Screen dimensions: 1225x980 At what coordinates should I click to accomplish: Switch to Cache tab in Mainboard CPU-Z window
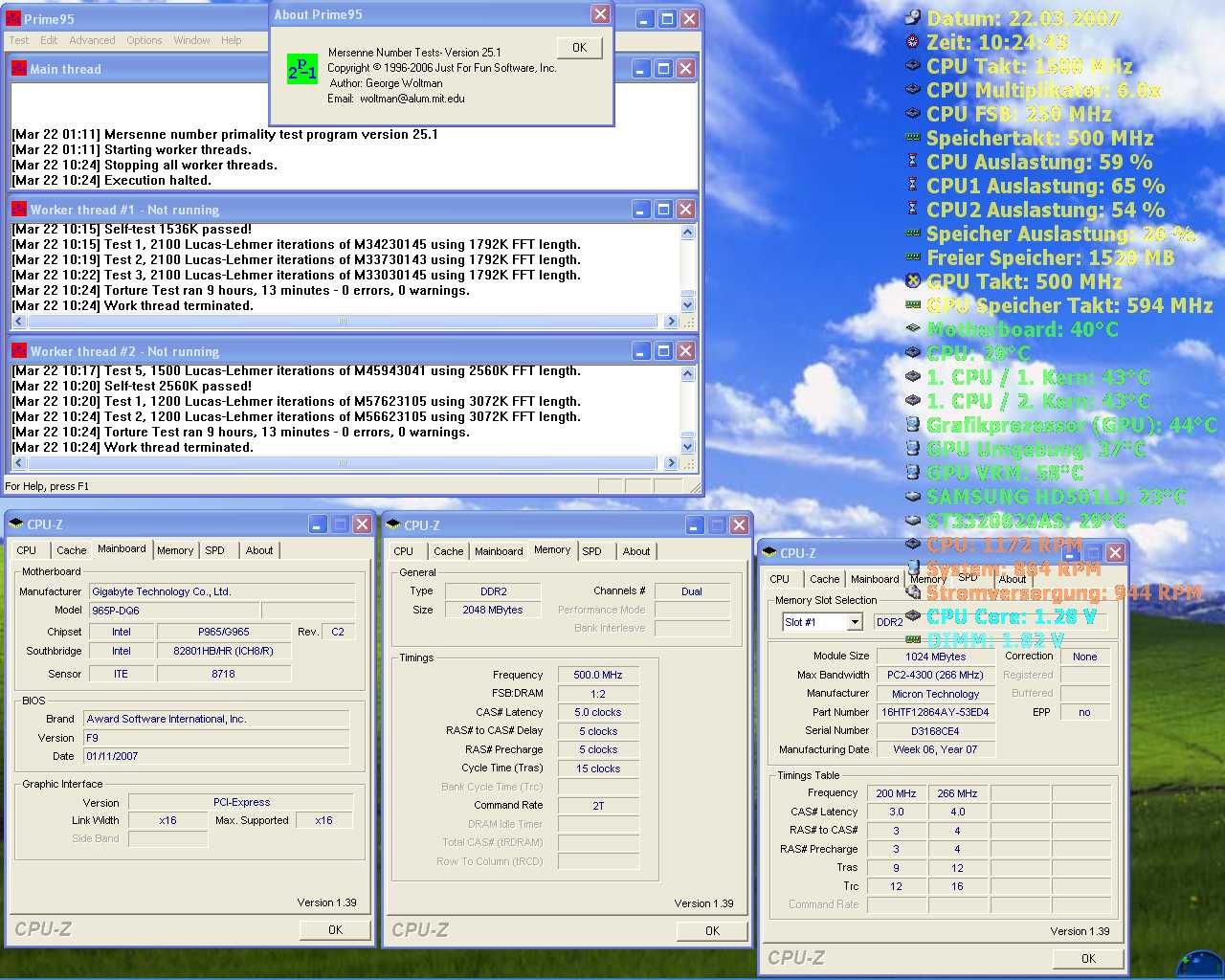click(x=72, y=550)
